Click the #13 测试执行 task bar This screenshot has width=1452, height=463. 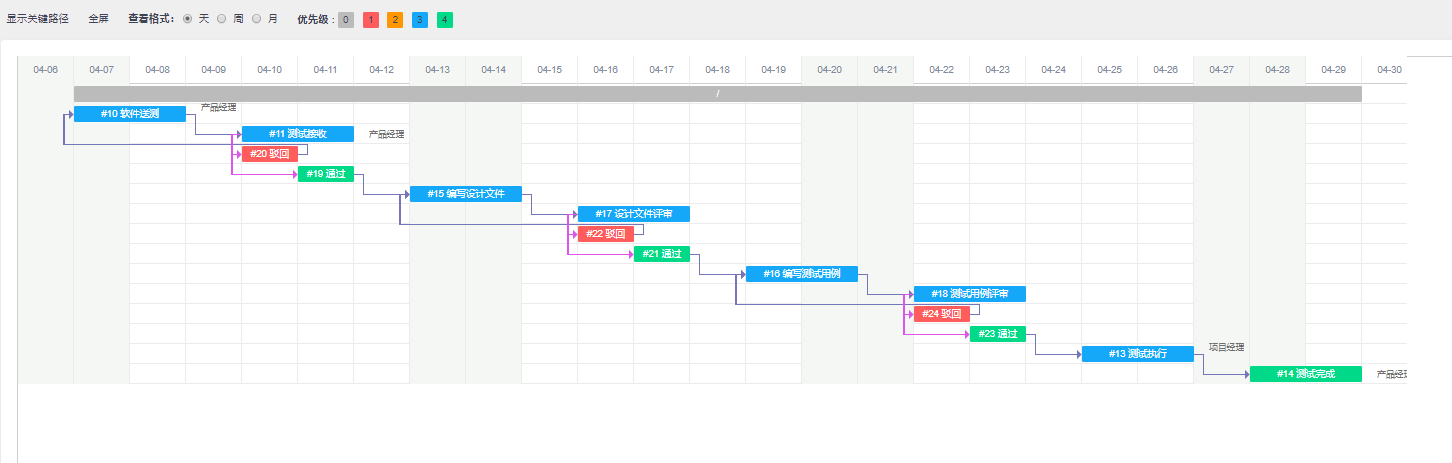[x=1138, y=354]
